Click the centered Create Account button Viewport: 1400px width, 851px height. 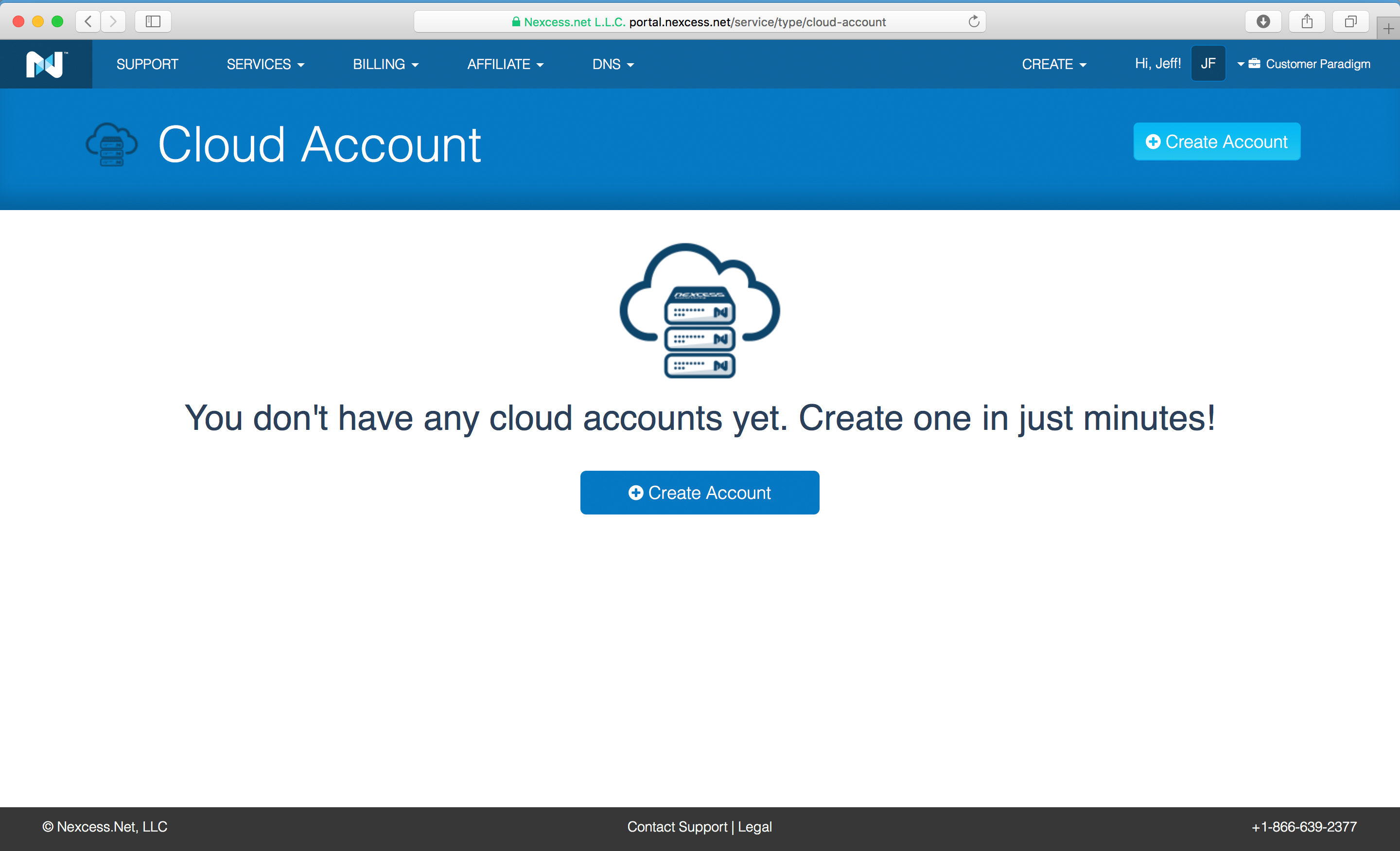pyautogui.click(x=700, y=492)
